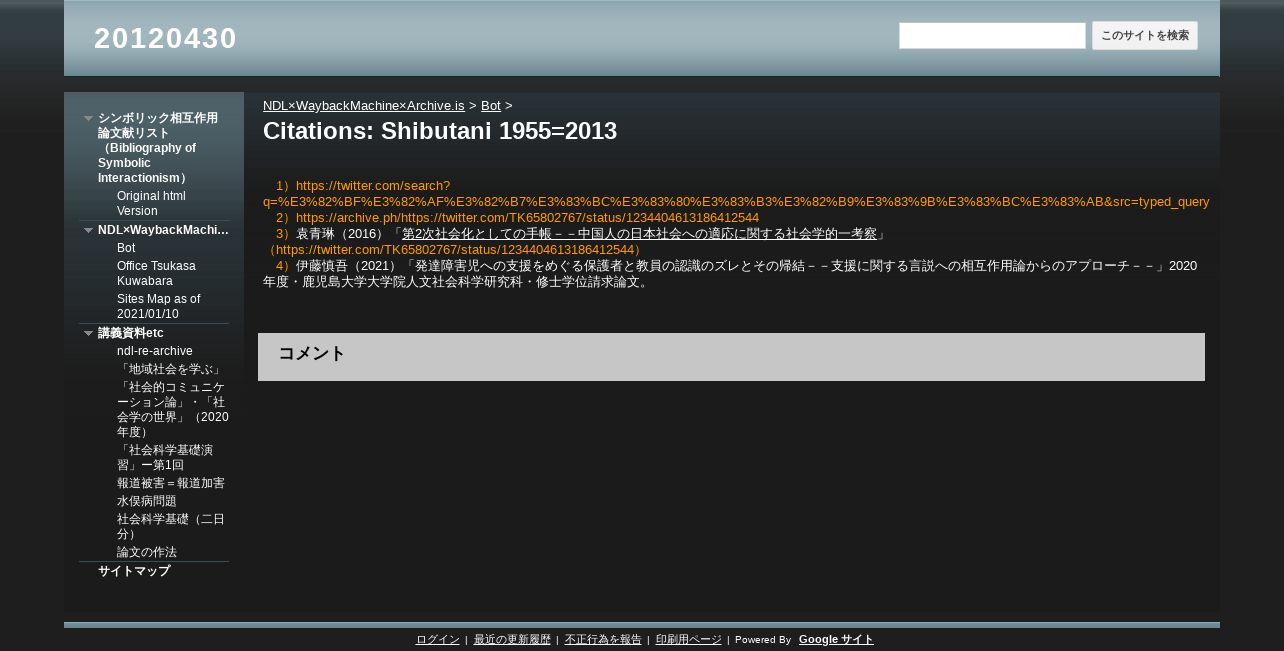Image resolution: width=1284 pixels, height=651 pixels.
Task: Open Office Tsukasa Kuwabara sidebar page
Action: tap(156, 273)
